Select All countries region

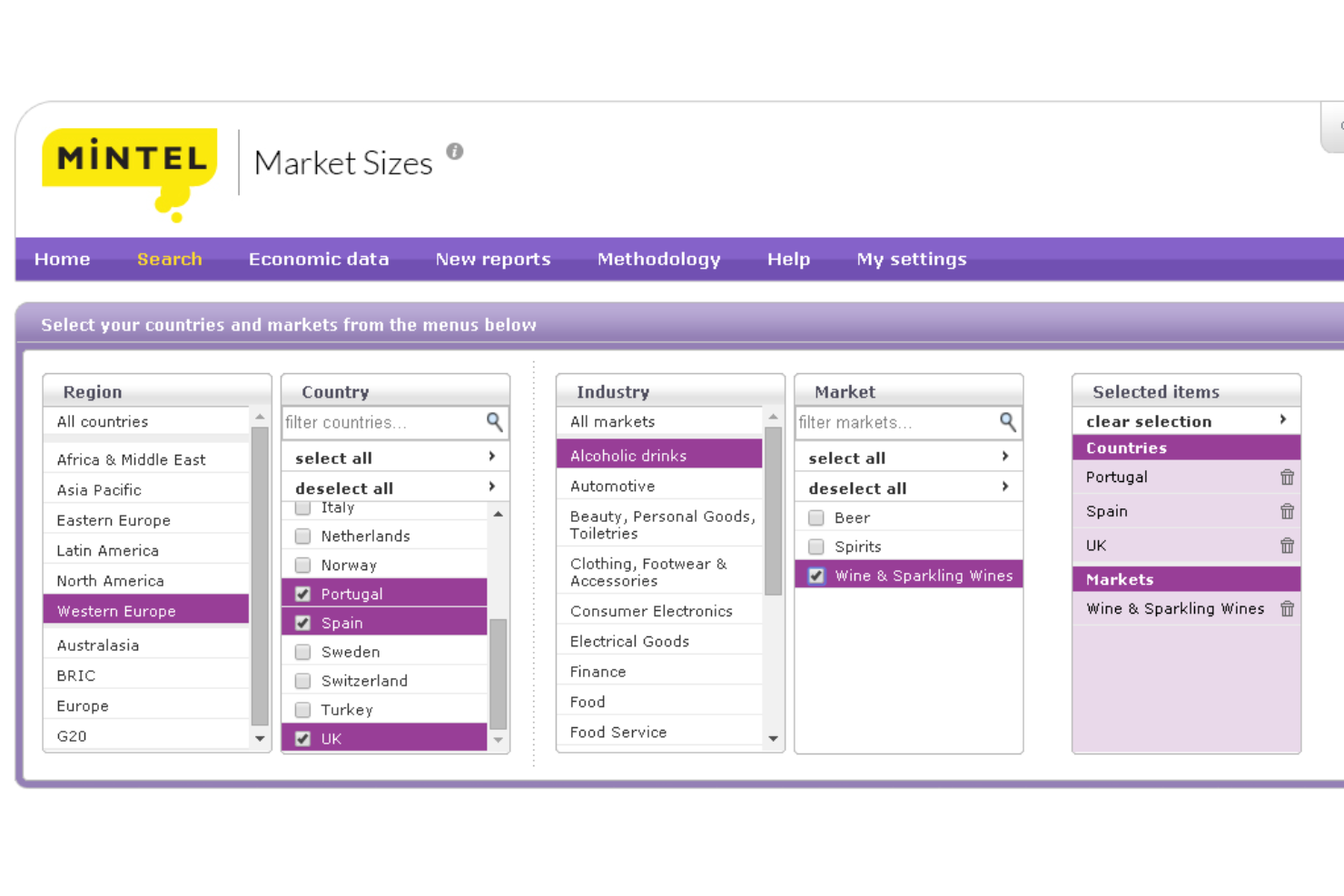[x=146, y=421]
